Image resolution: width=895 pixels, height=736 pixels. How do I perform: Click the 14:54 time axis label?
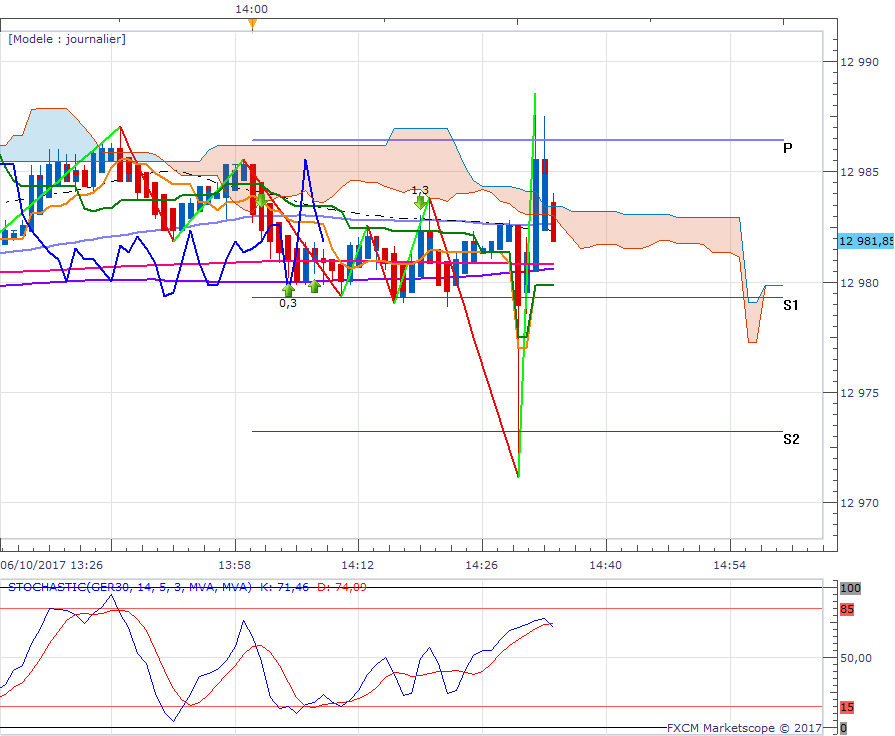[x=729, y=565]
